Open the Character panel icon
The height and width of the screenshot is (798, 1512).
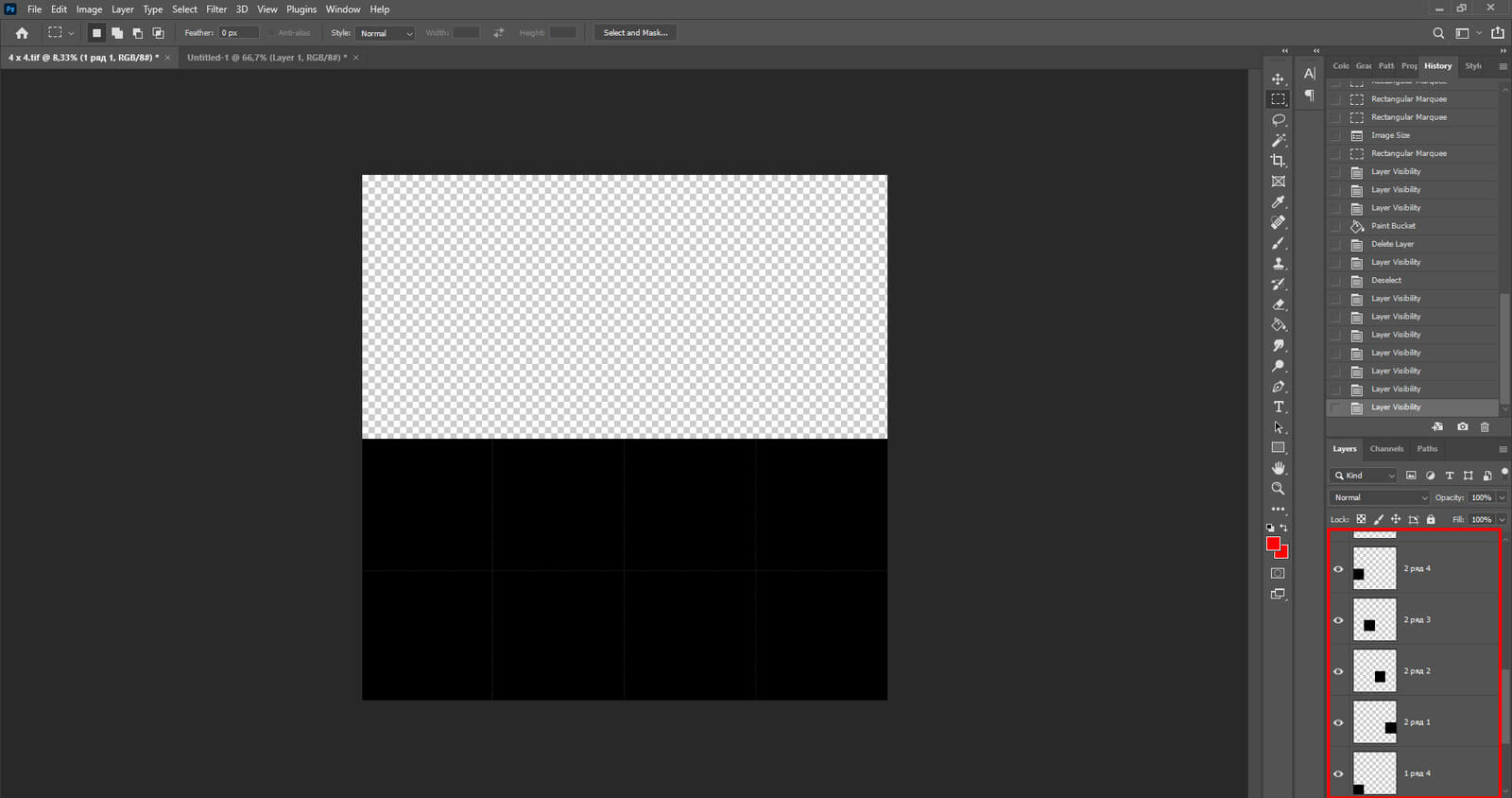click(x=1309, y=74)
